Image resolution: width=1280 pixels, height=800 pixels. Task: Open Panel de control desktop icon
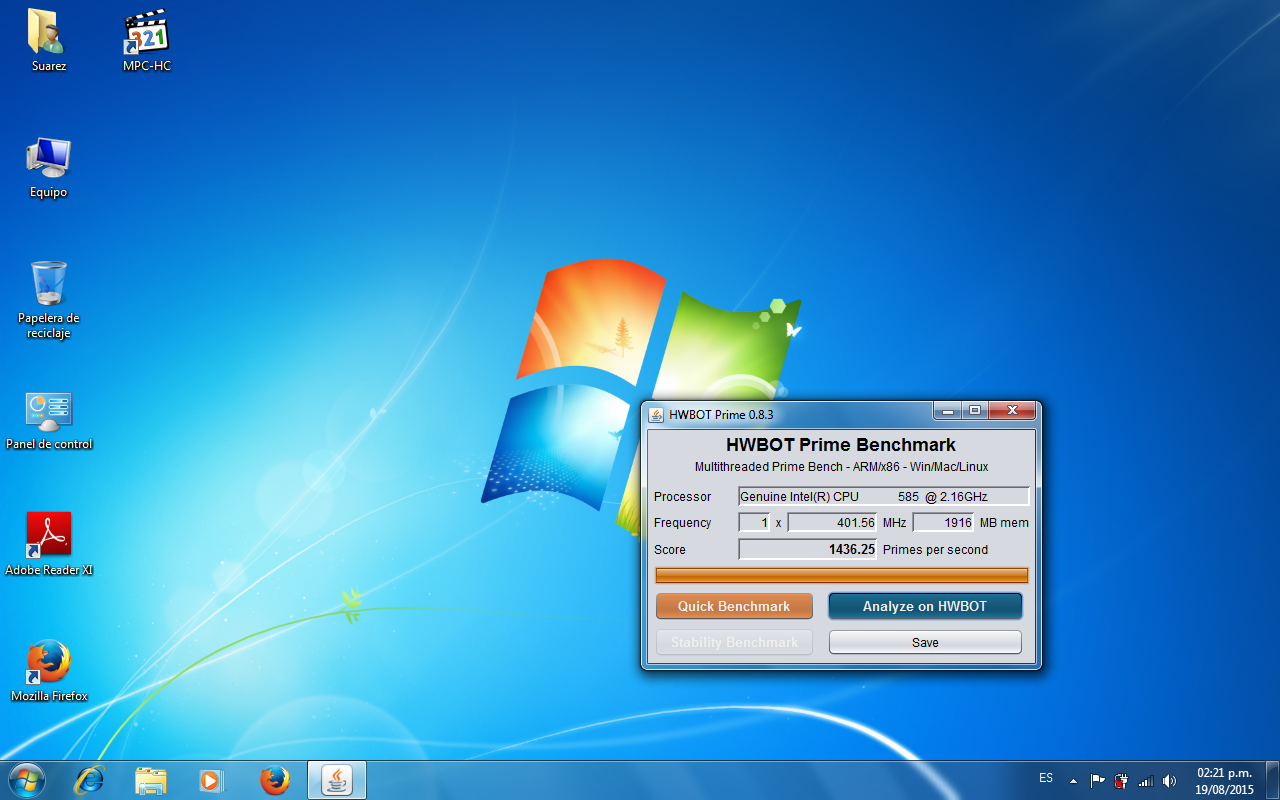pyautogui.click(x=48, y=418)
